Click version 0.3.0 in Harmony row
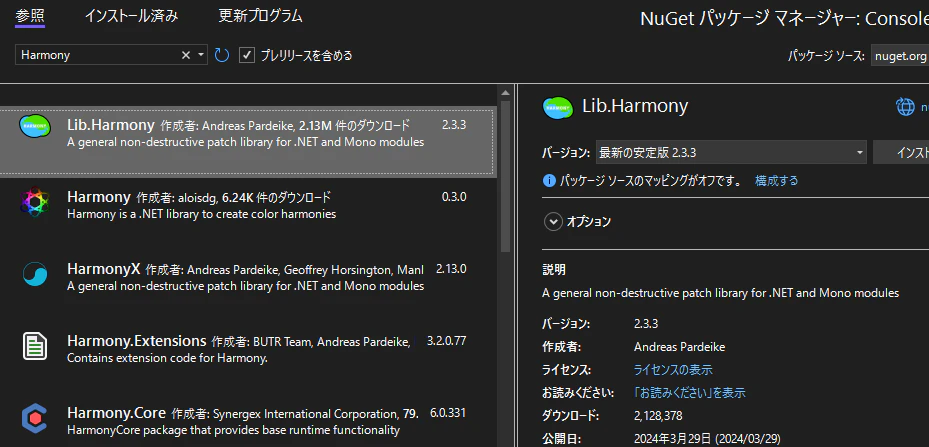This screenshot has width=929, height=447. [454, 197]
